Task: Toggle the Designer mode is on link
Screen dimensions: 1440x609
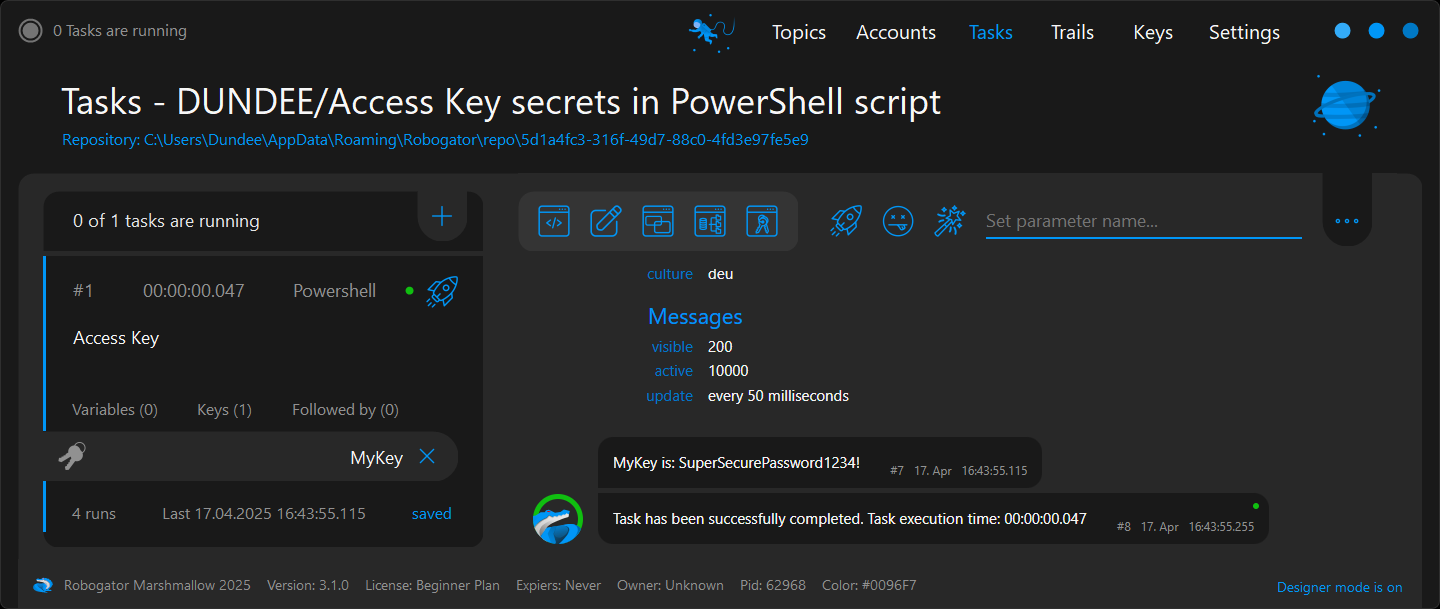Action: pos(1339,587)
